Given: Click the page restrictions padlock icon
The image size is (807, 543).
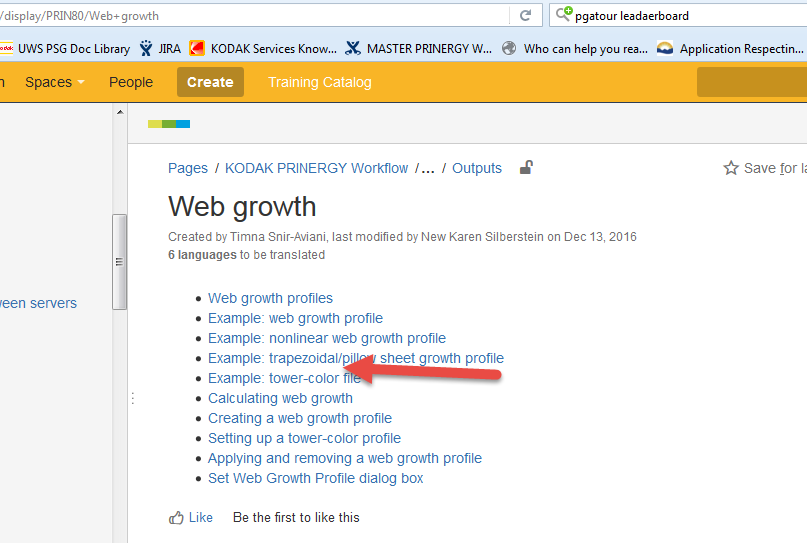Looking at the screenshot, I should tap(526, 167).
